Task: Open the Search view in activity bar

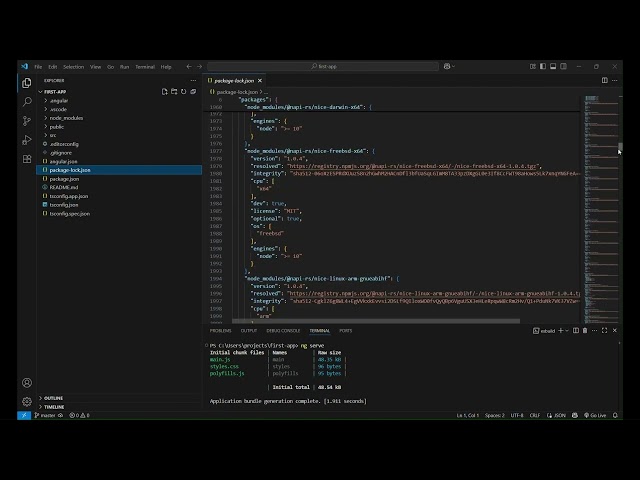Action: click(x=27, y=102)
